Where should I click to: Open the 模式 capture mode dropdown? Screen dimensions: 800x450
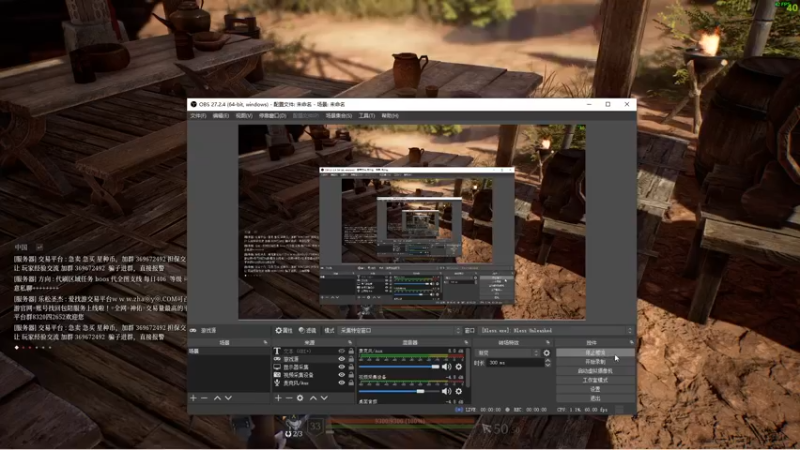(x=399, y=331)
